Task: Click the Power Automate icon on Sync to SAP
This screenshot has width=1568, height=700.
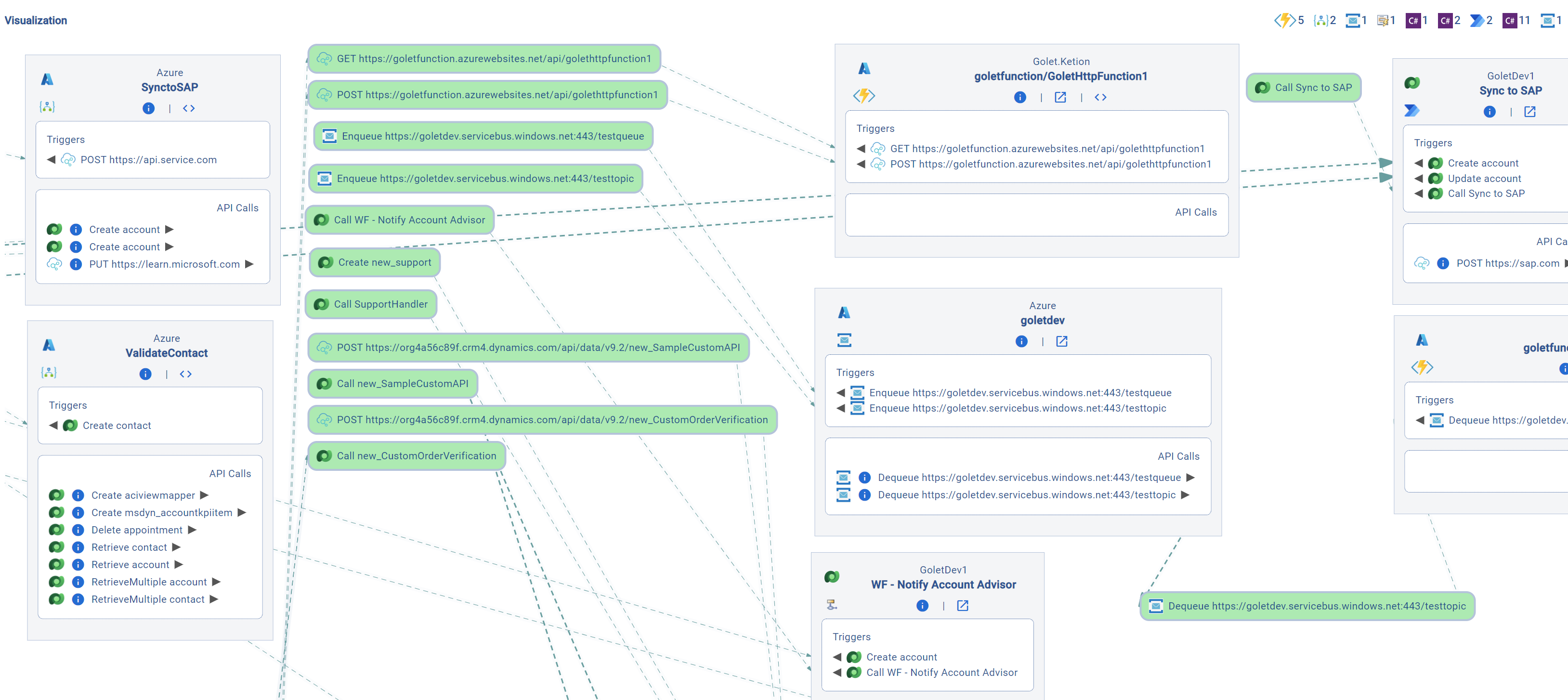Action: 1411,111
